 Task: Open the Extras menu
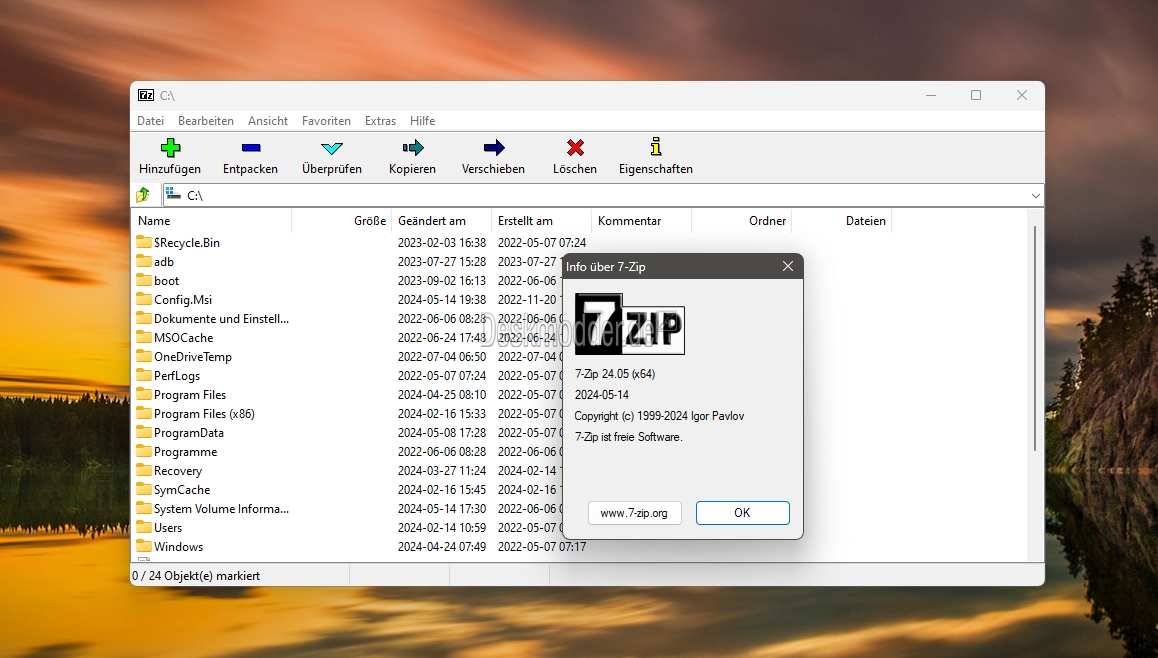(380, 120)
